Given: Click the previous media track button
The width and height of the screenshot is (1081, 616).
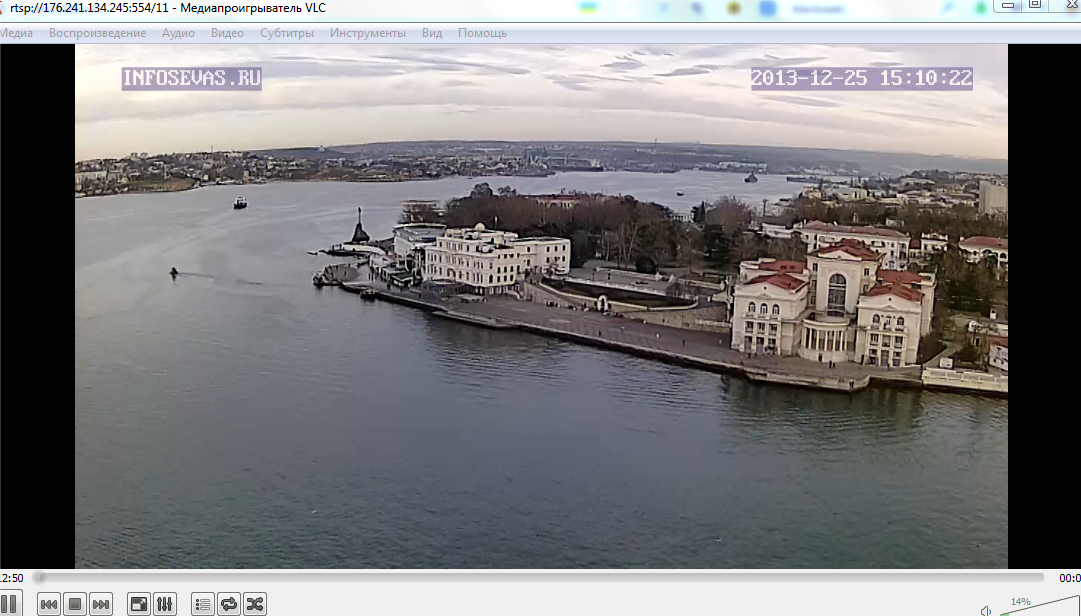Looking at the screenshot, I should (48, 604).
